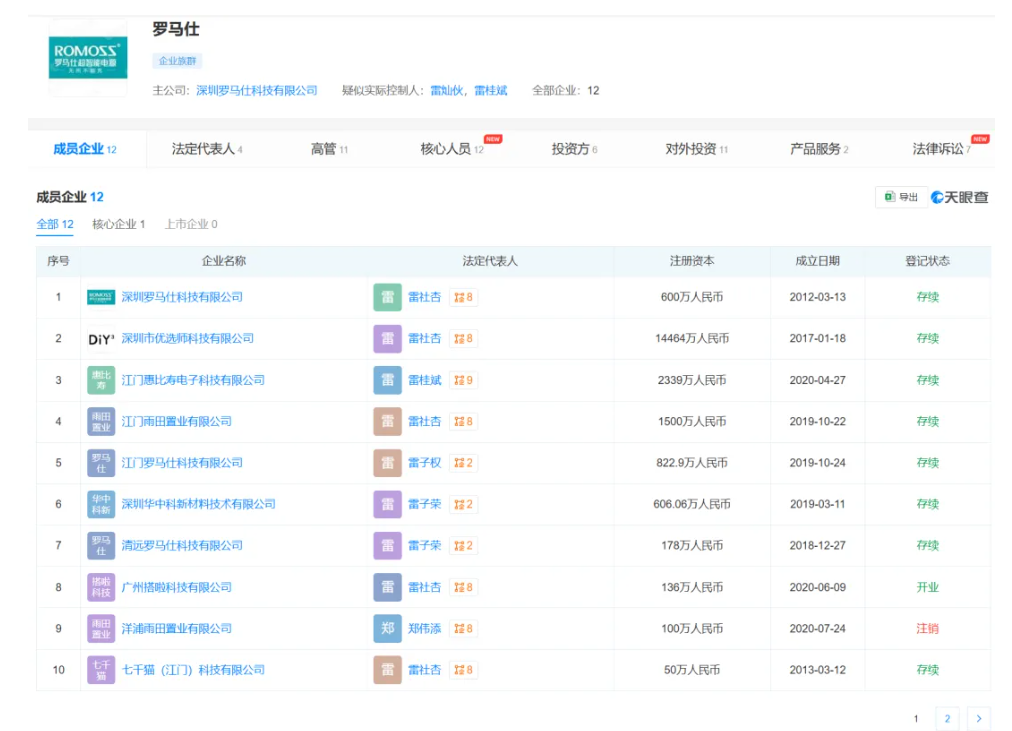Viewport: 1012px width, 731px height.
Task: Click the 雷 avatar in the 深圳华中科新材料技术有限公司 row
Action: [387, 504]
